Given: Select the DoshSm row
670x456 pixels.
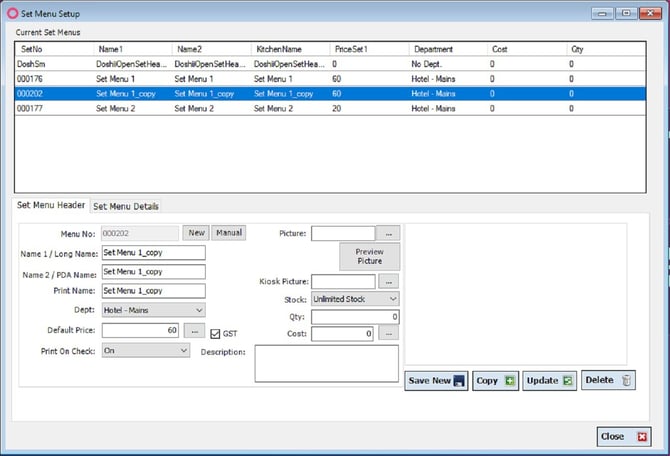Looking at the screenshot, I should click(x=330, y=64).
